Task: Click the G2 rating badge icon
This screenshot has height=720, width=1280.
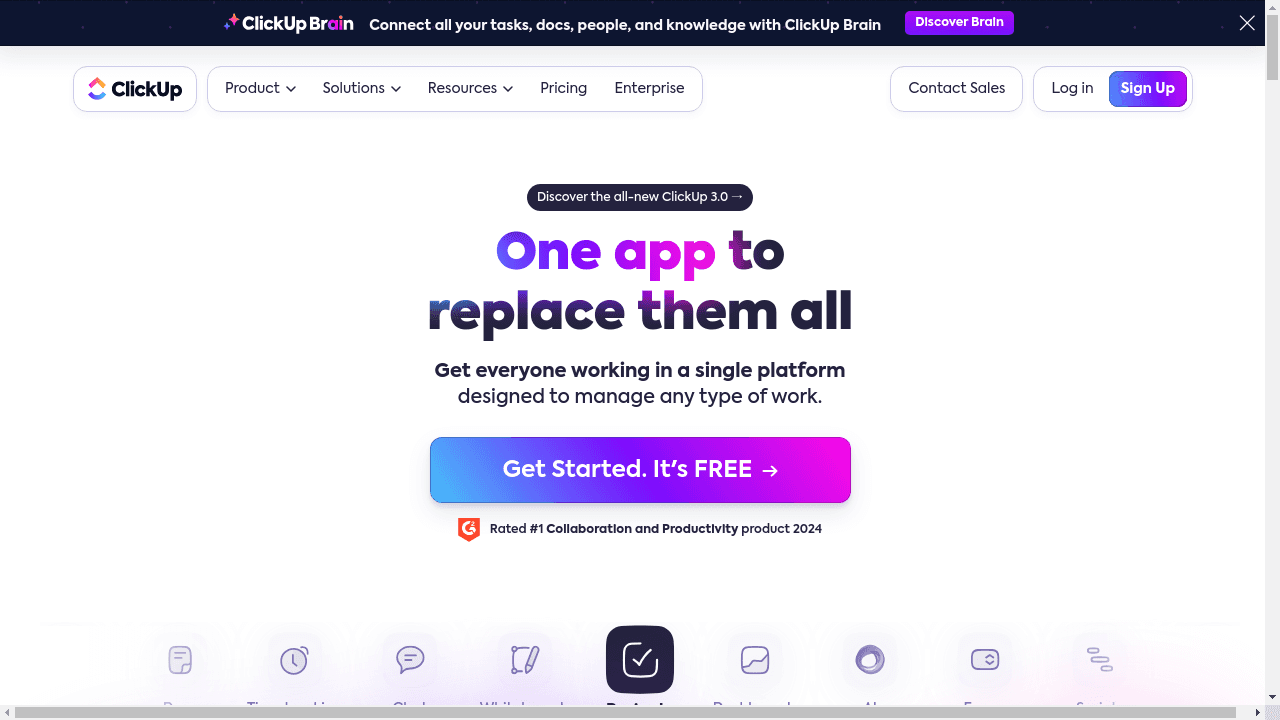Action: click(x=469, y=529)
